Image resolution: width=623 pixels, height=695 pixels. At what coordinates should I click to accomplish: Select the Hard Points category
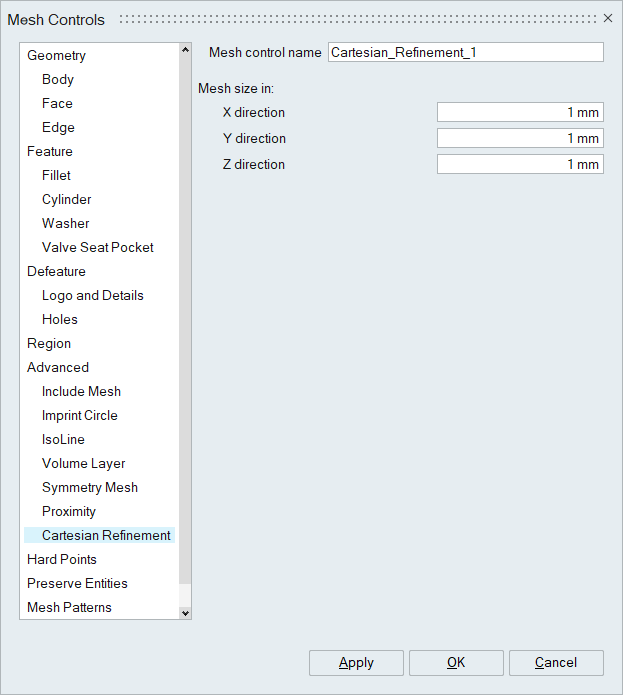coord(62,559)
